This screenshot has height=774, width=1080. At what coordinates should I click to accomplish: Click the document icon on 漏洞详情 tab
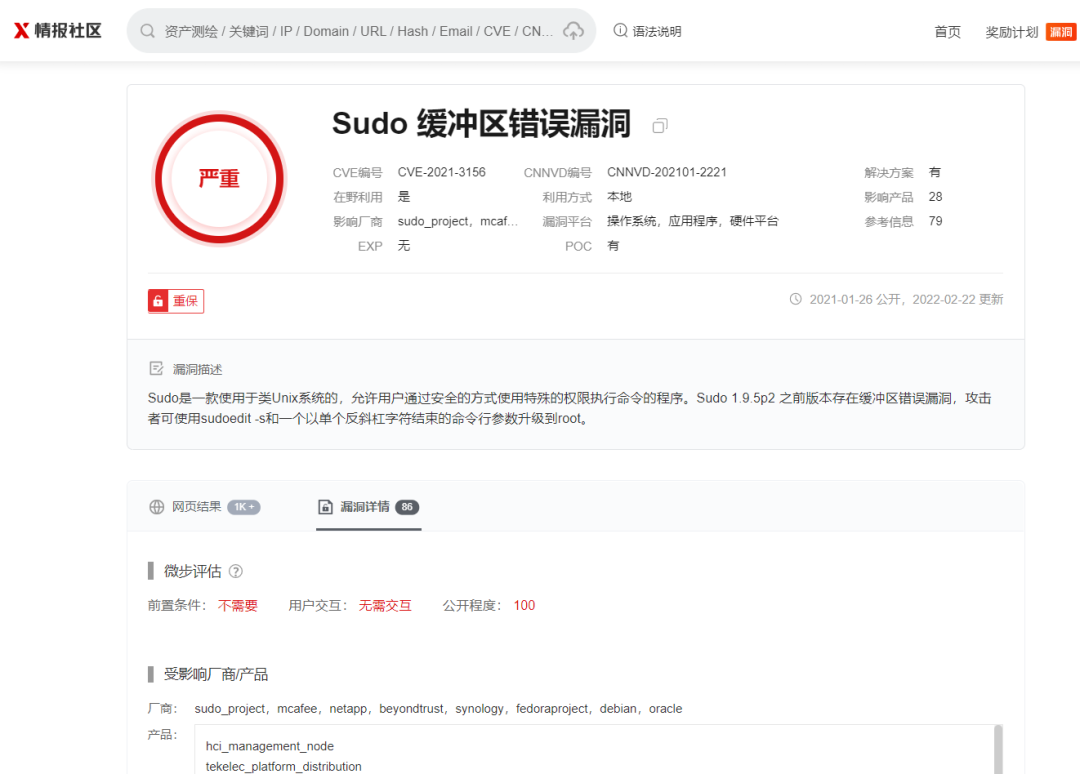tap(325, 507)
